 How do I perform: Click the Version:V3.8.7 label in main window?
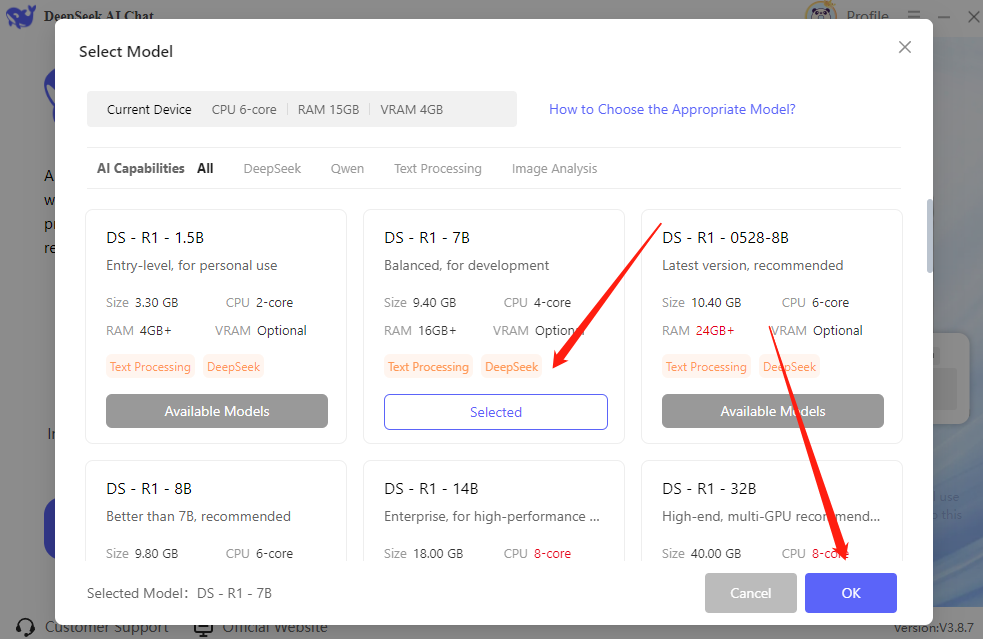[x=933, y=628]
